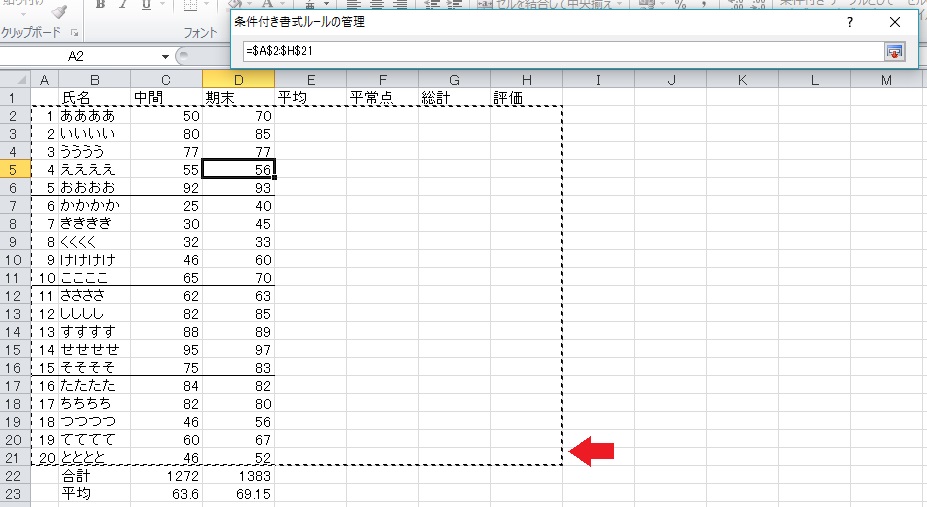
Task: Click the 総計 header cell
Action: pos(454,98)
